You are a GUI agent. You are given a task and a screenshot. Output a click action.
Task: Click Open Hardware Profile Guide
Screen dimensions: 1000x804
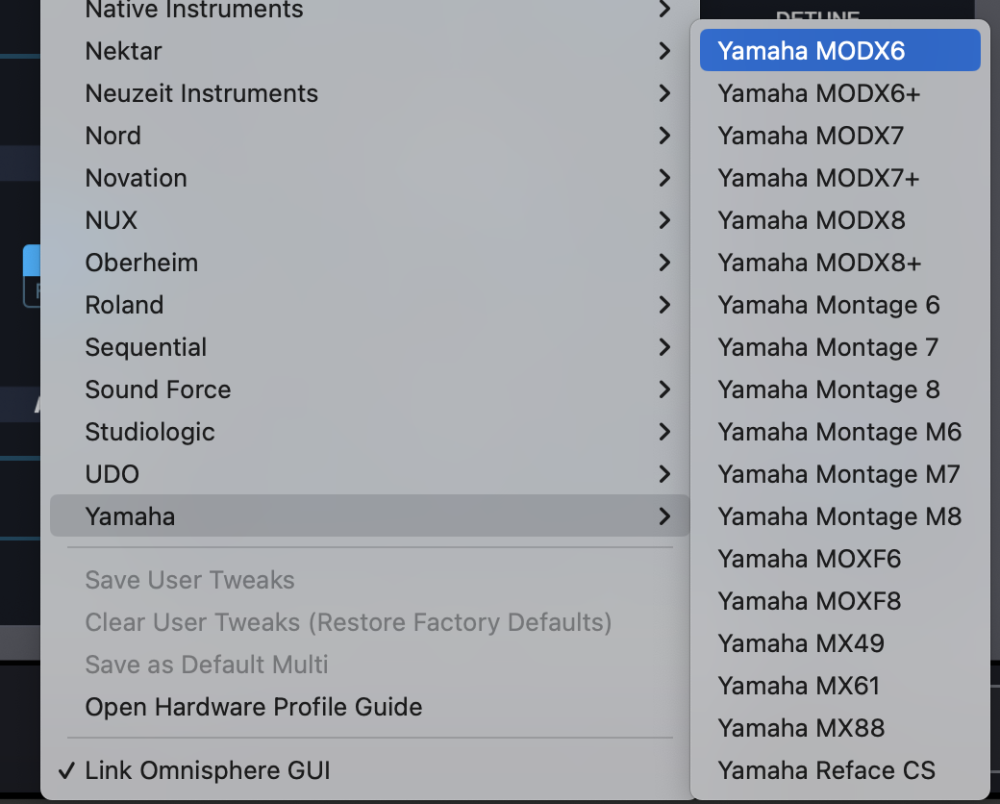click(x=253, y=707)
